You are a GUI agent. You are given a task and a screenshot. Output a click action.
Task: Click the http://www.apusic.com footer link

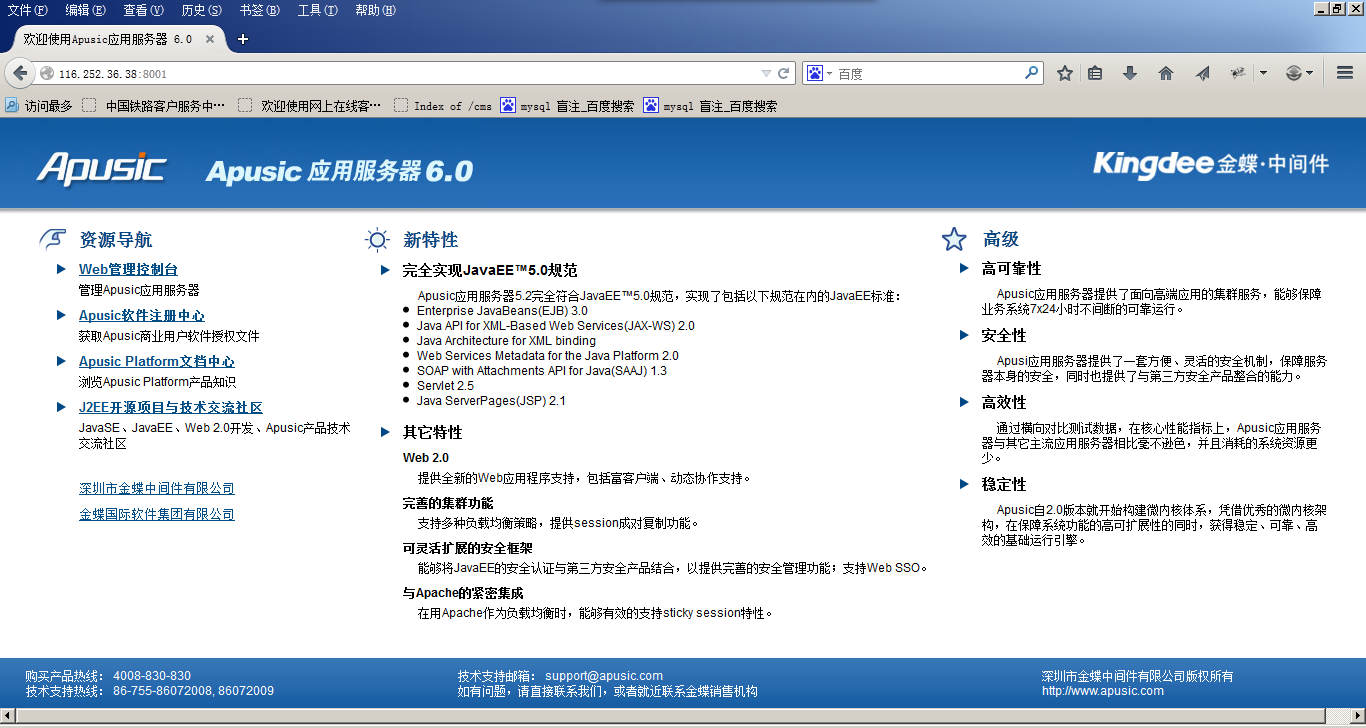[x=1103, y=691]
